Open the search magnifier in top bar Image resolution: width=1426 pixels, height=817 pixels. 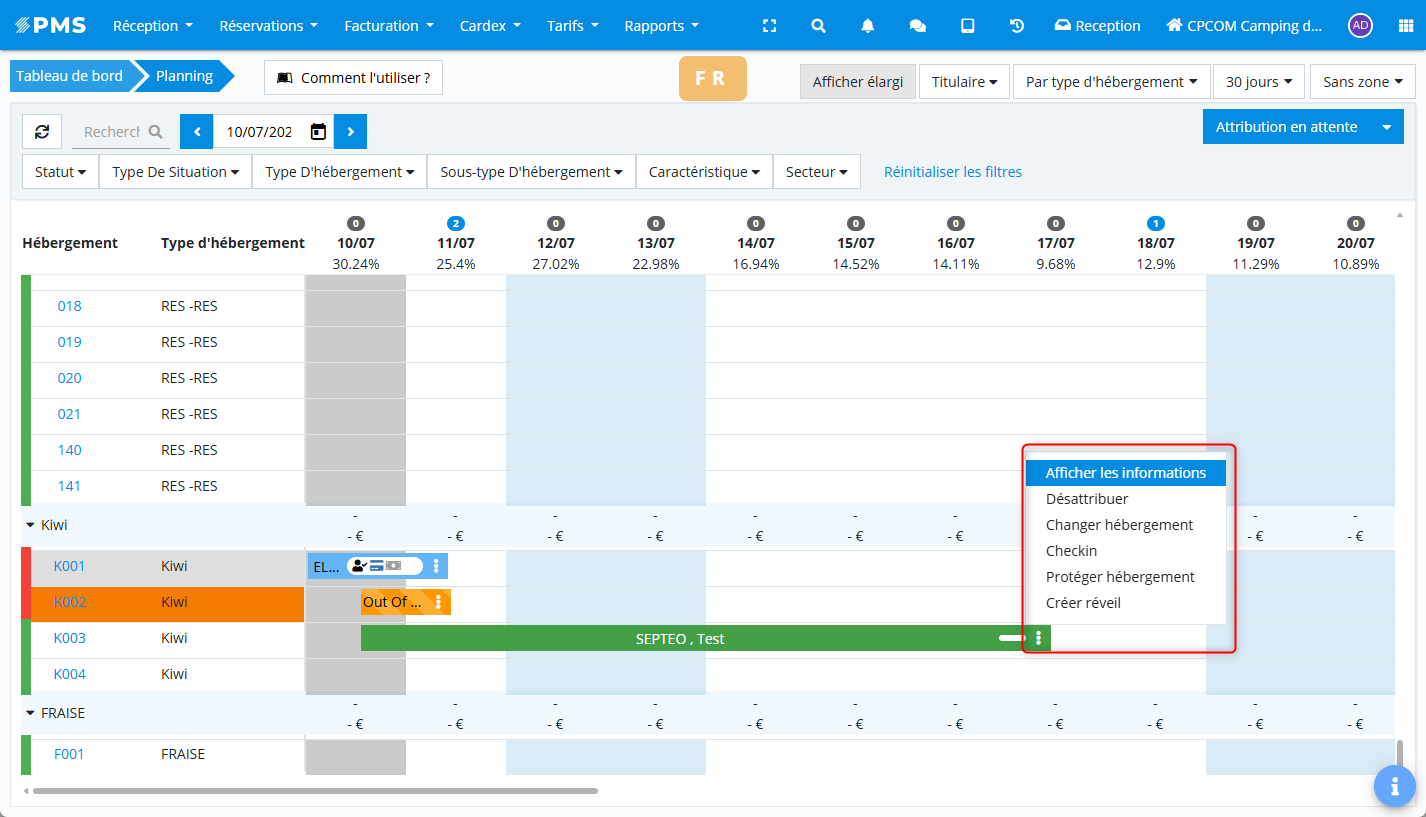click(818, 26)
